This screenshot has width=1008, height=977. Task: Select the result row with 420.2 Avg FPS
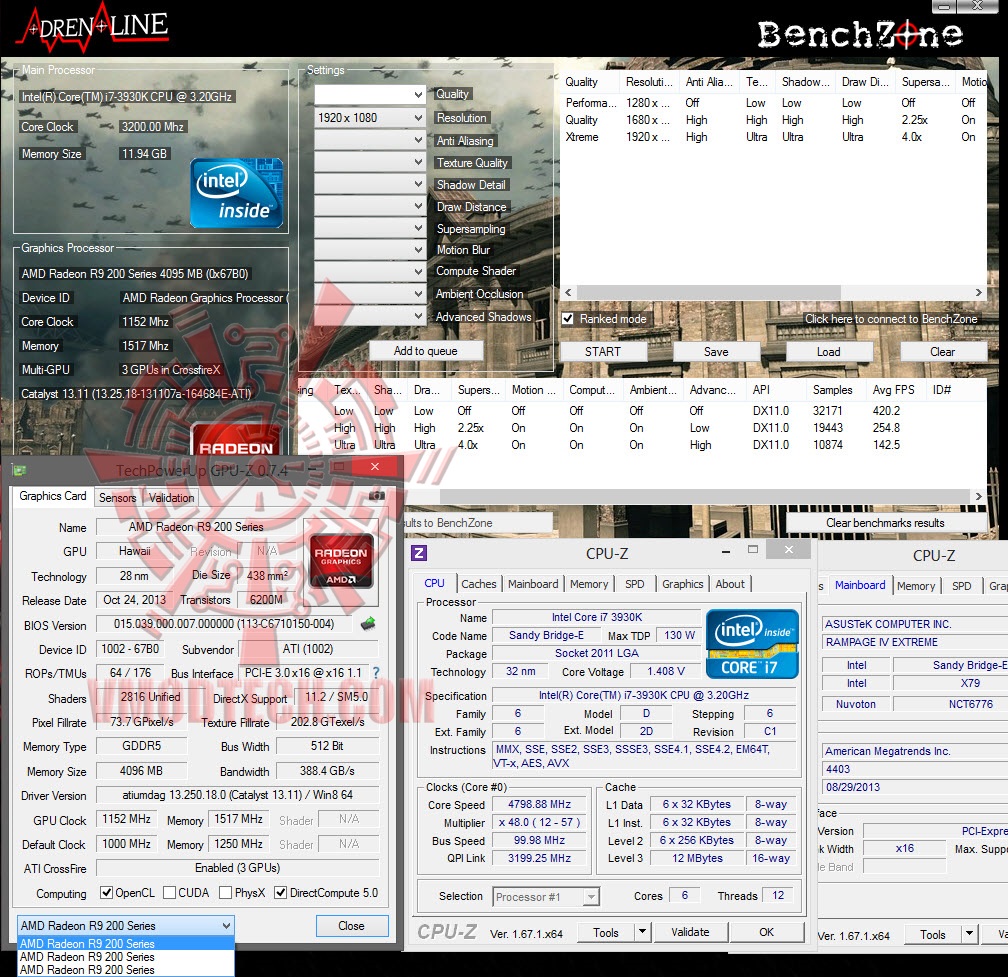[643, 411]
